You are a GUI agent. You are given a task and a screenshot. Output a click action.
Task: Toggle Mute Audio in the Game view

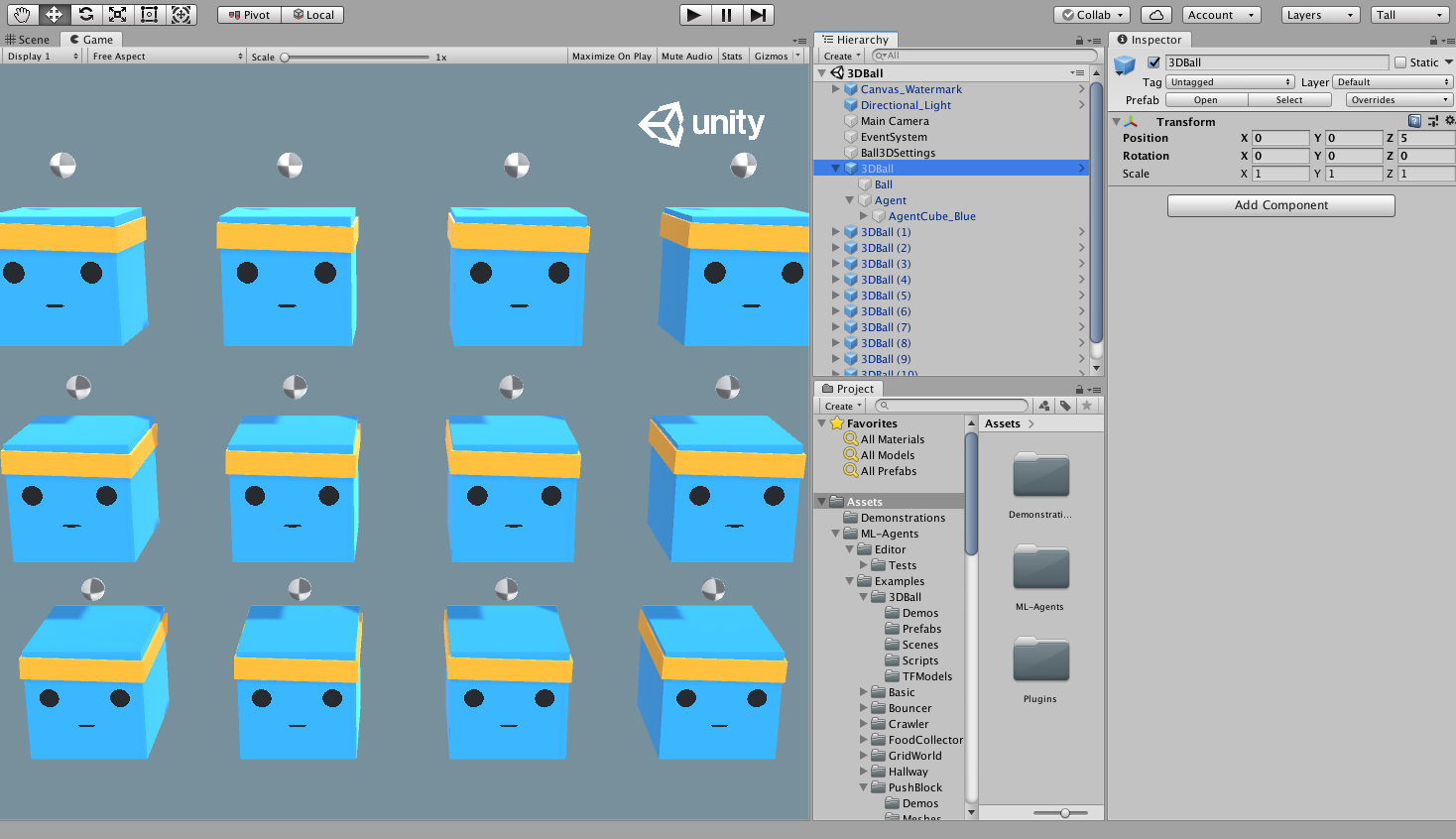pyautogui.click(x=686, y=56)
